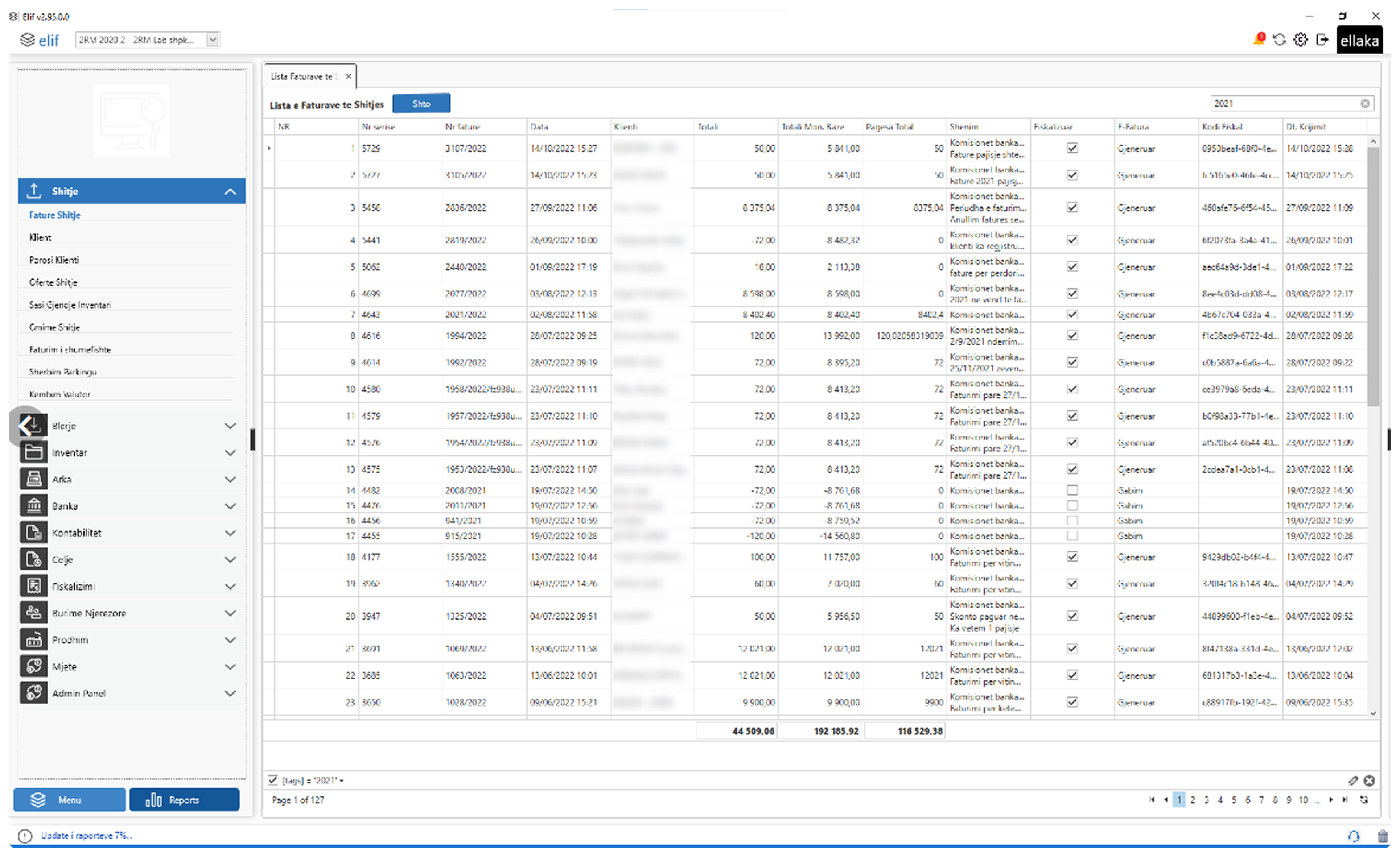The height and width of the screenshot is (857, 1400).
Task: Toggle Fiskalizuar checkbox in first row
Action: tap(1072, 148)
